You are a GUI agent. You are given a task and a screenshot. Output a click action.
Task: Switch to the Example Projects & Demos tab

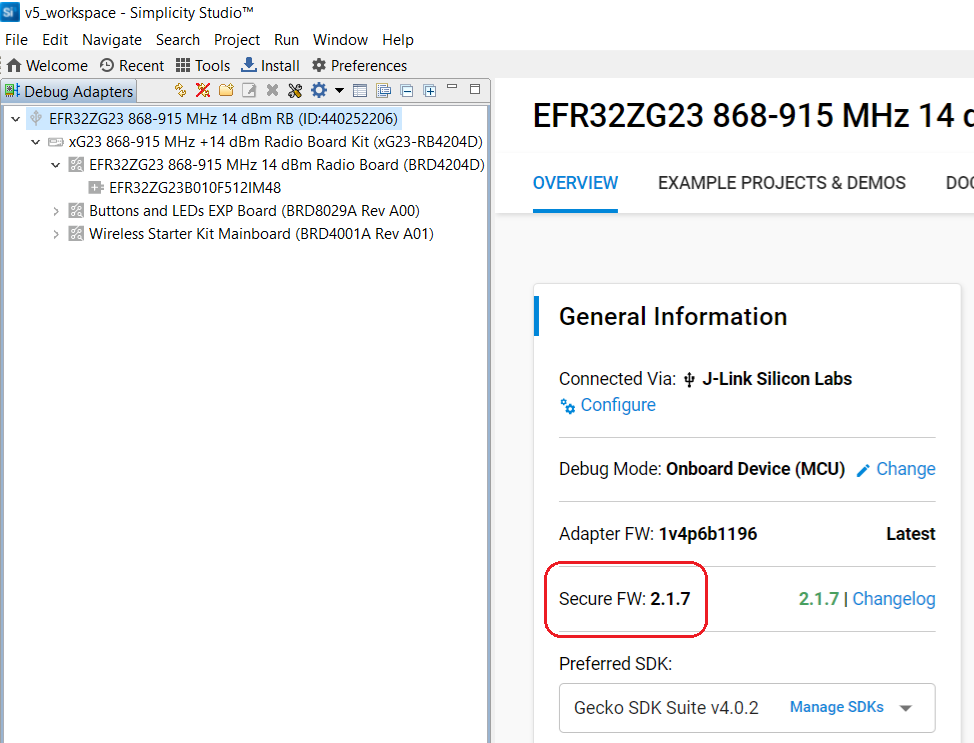[781, 183]
